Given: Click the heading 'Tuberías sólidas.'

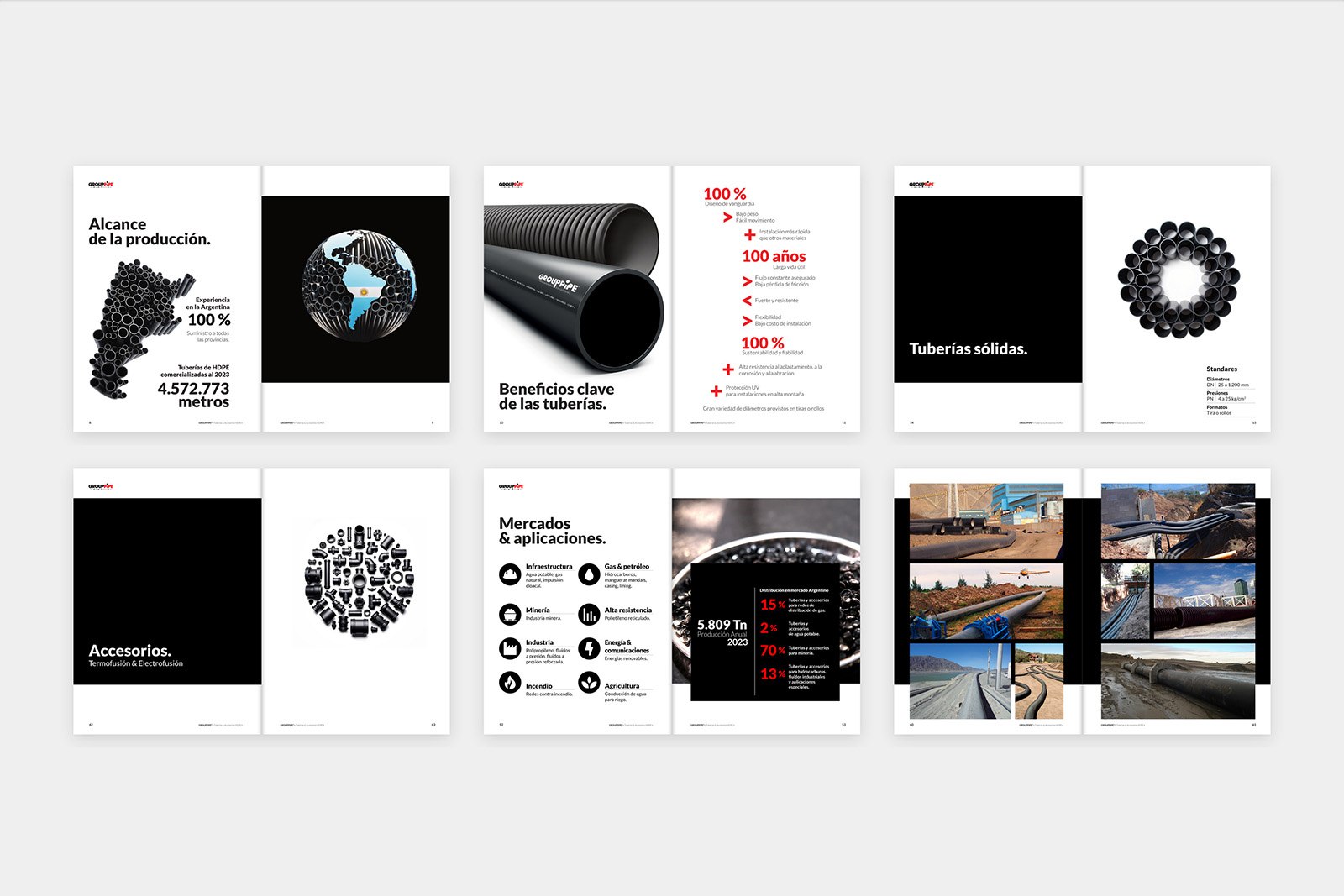Looking at the screenshot, I should click(969, 348).
